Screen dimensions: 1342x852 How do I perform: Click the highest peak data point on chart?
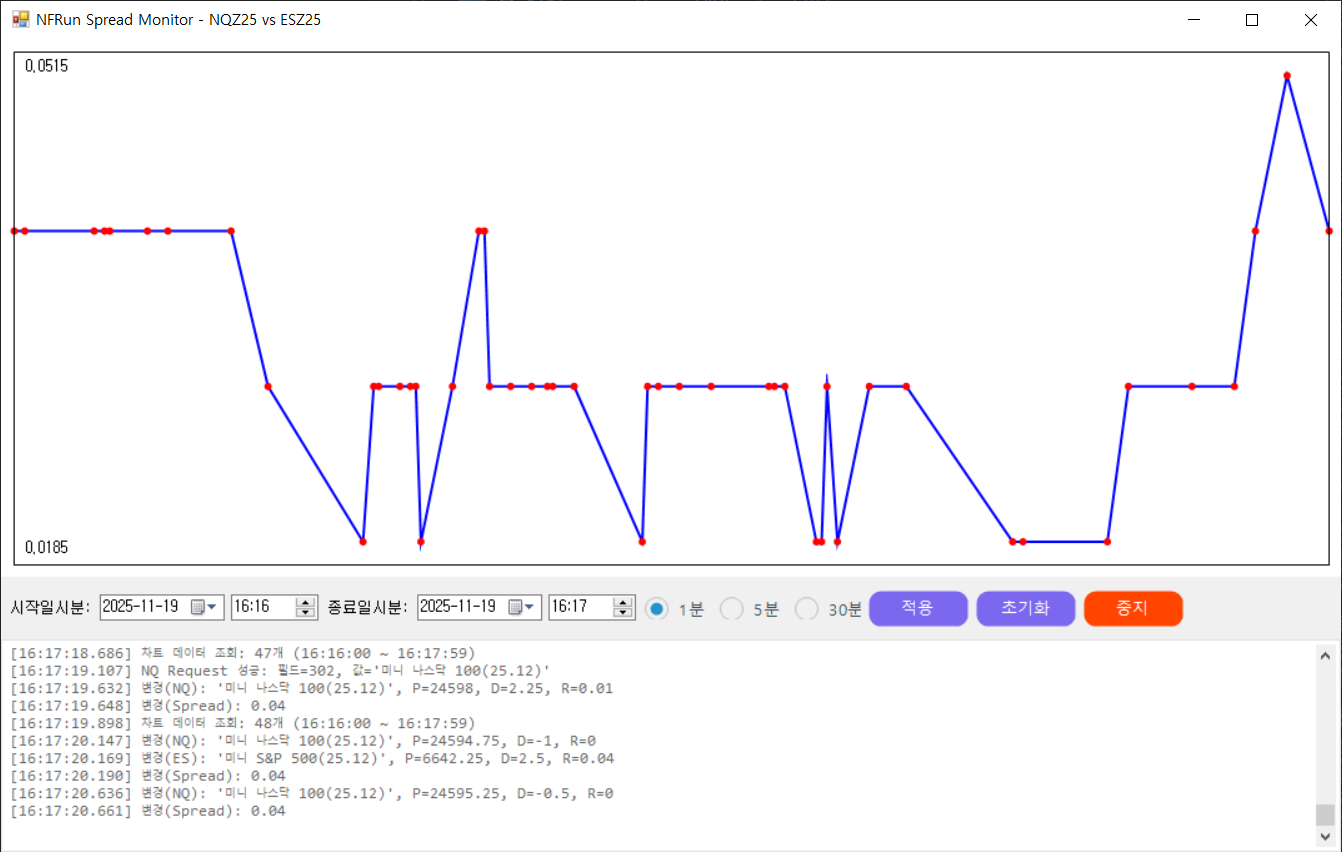coord(1287,76)
